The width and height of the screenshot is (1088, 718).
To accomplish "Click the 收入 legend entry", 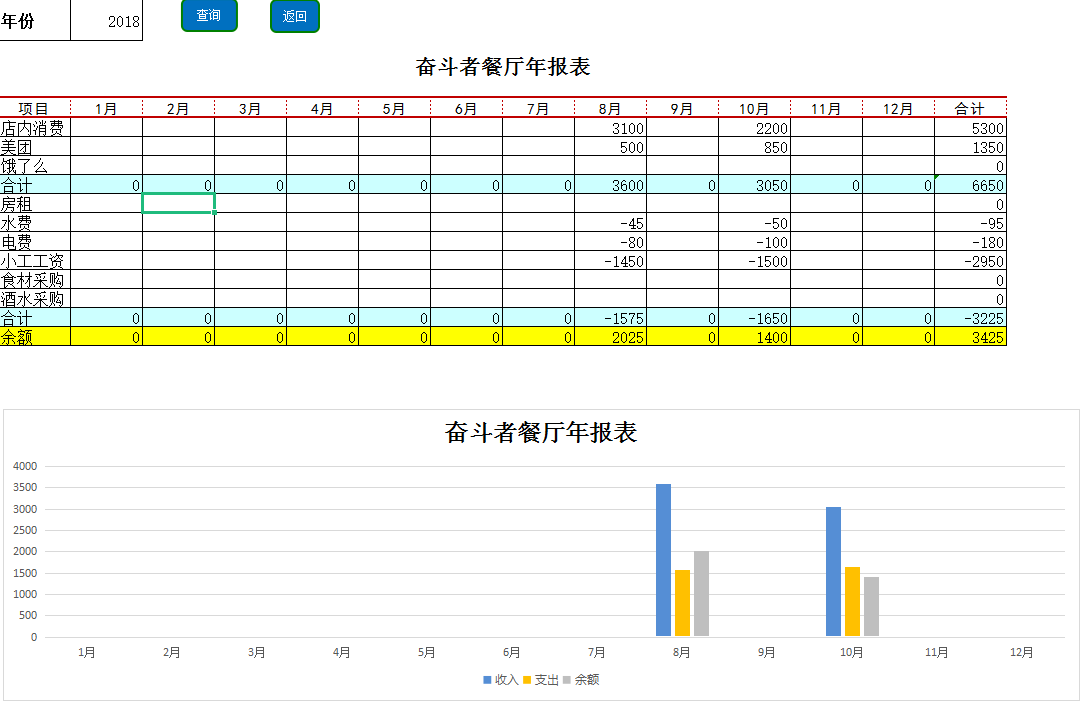I will (501, 680).
